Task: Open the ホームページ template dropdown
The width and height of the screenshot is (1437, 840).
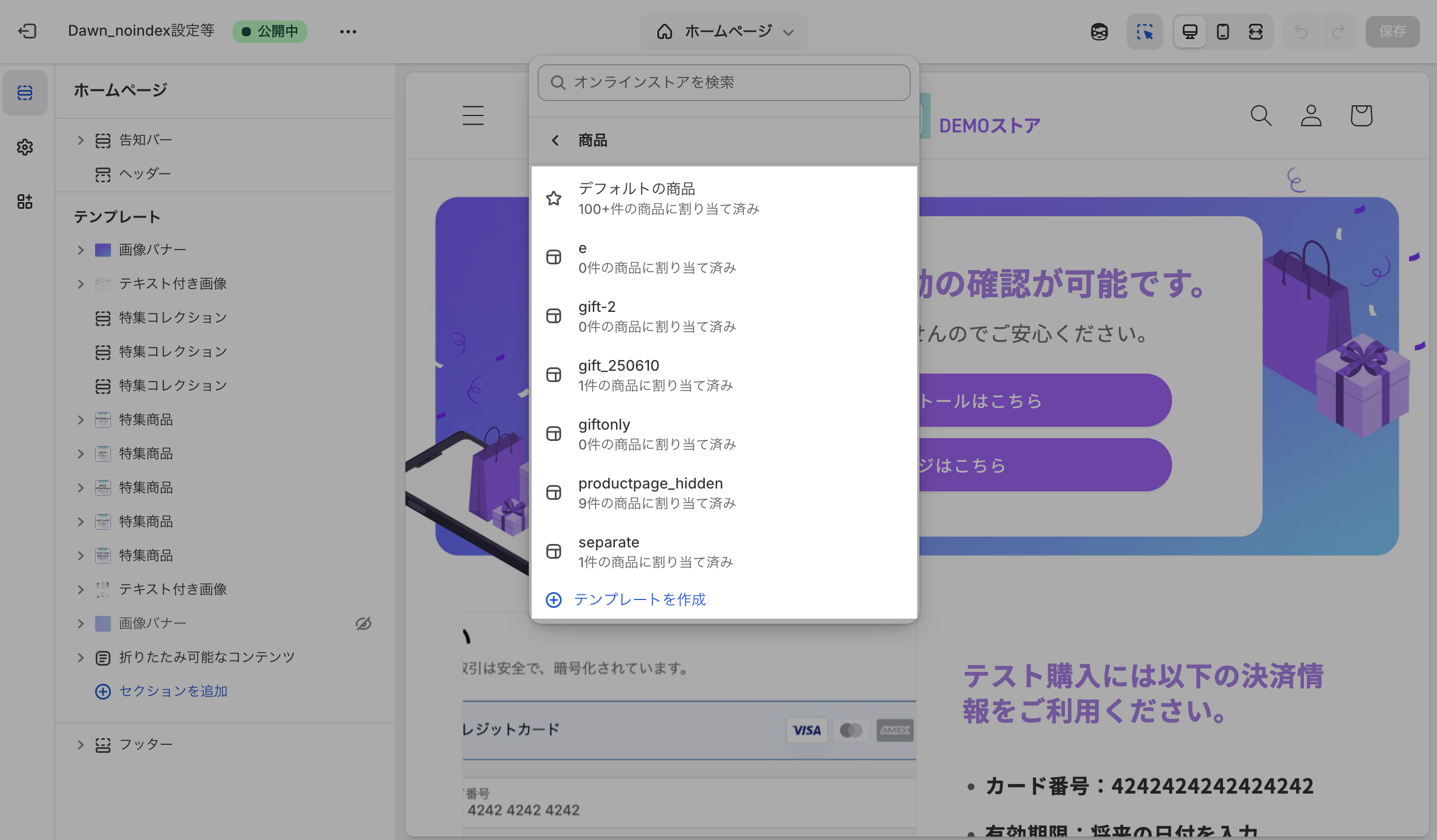Action: pos(724,31)
